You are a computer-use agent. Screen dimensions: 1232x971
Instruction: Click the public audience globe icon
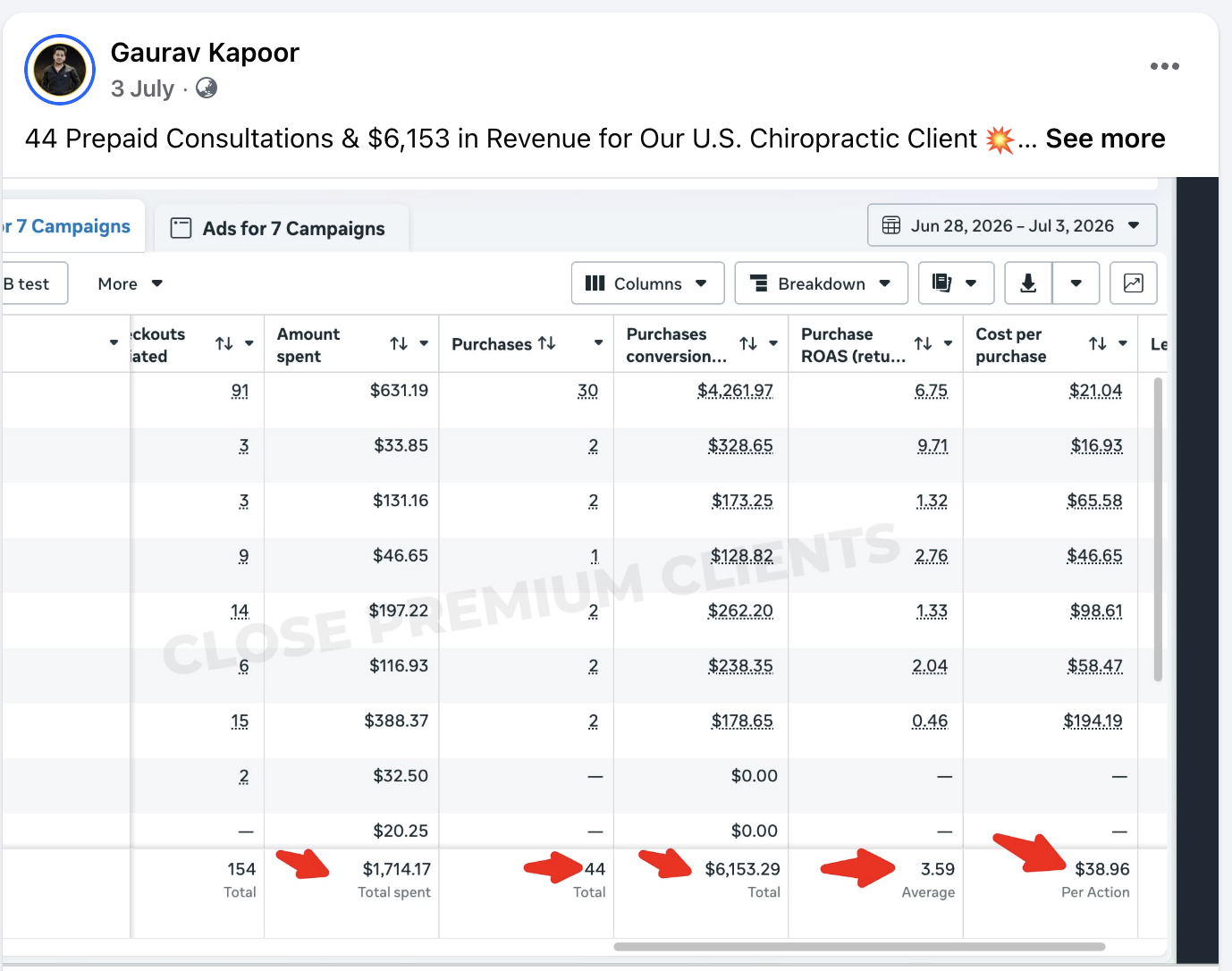(x=207, y=88)
